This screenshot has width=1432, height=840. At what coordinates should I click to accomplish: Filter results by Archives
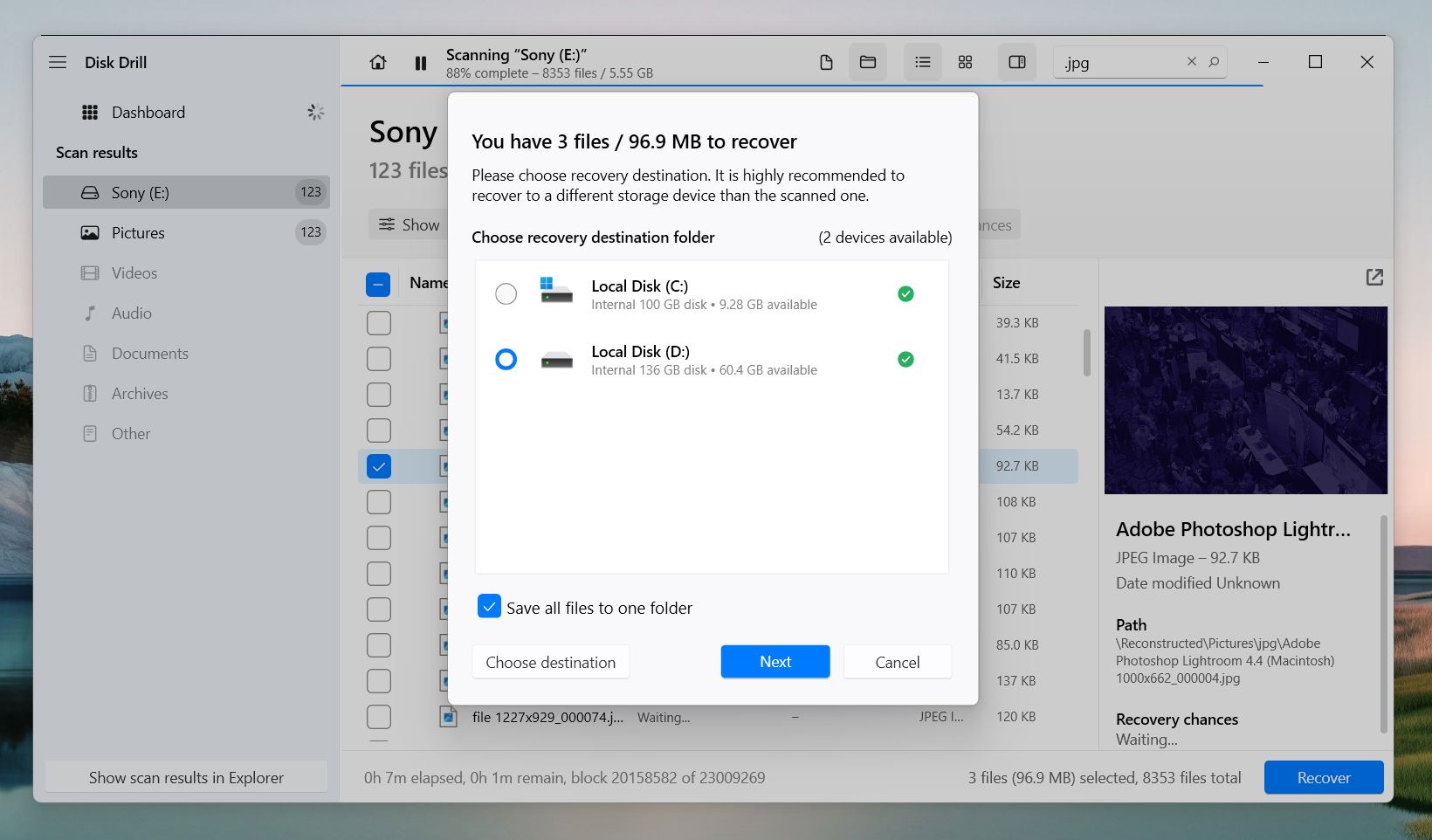click(186, 393)
